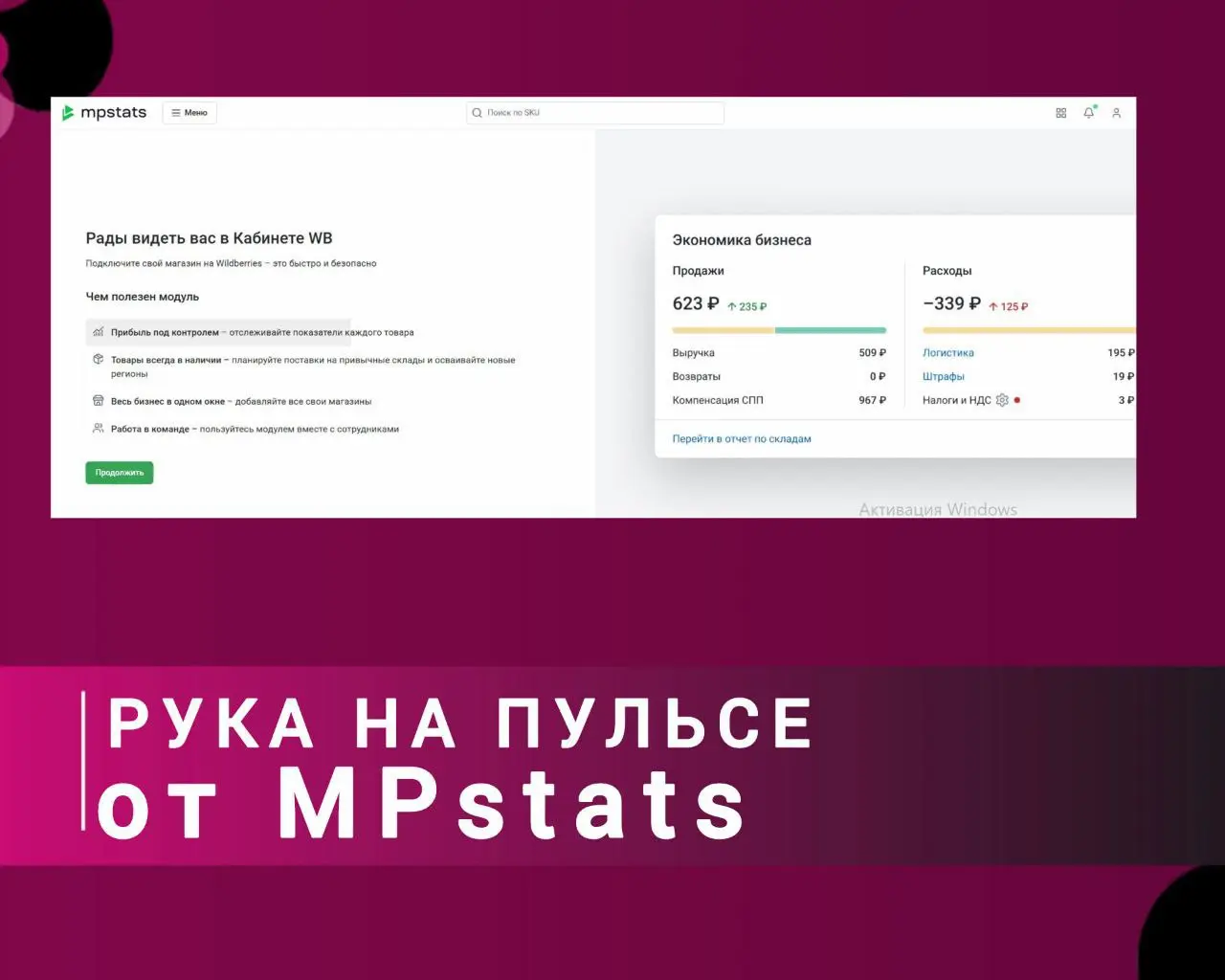Click the Выручка row label
Screen dimensions: 1225x980
point(694,353)
